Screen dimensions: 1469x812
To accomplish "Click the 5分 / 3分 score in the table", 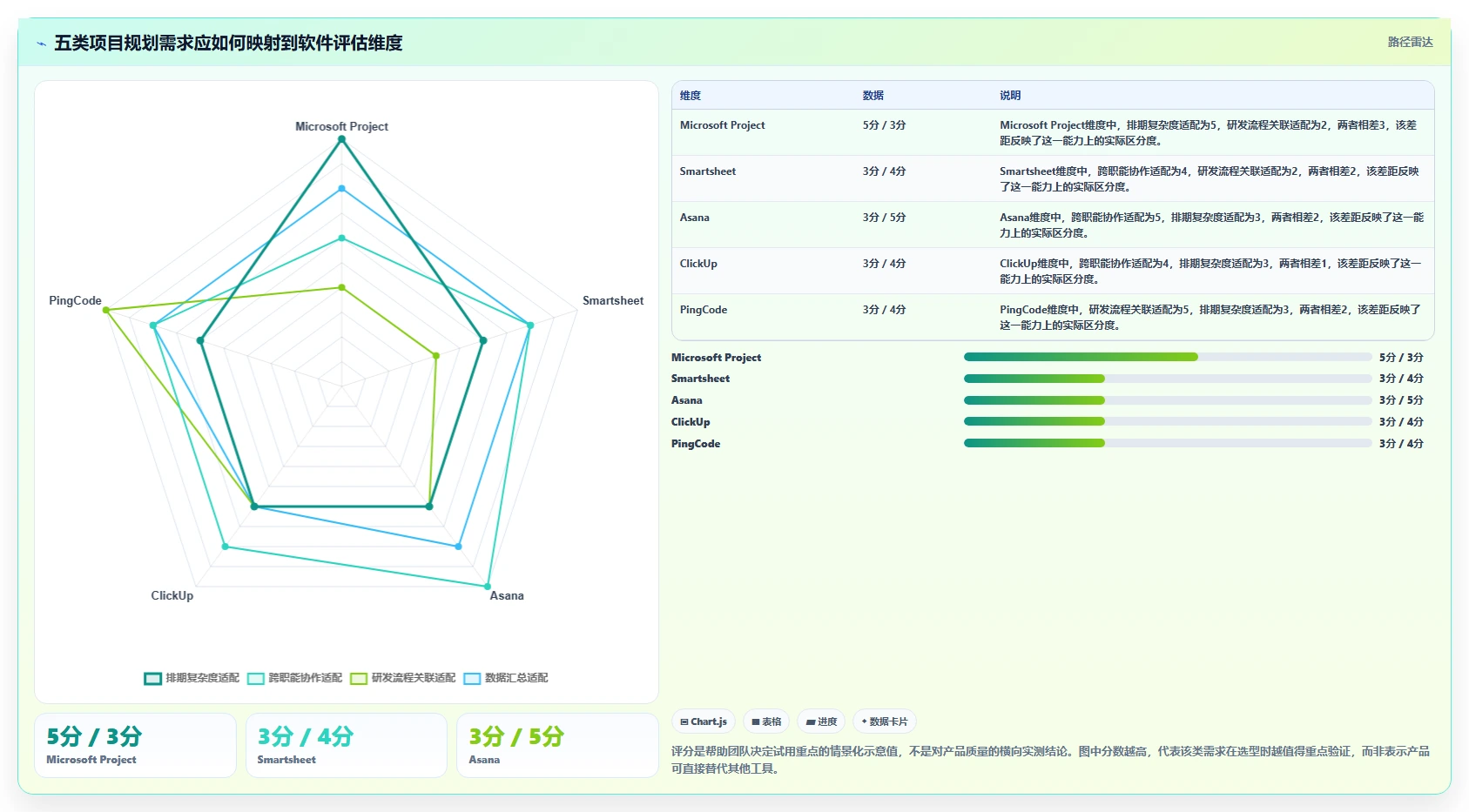I will (x=885, y=125).
